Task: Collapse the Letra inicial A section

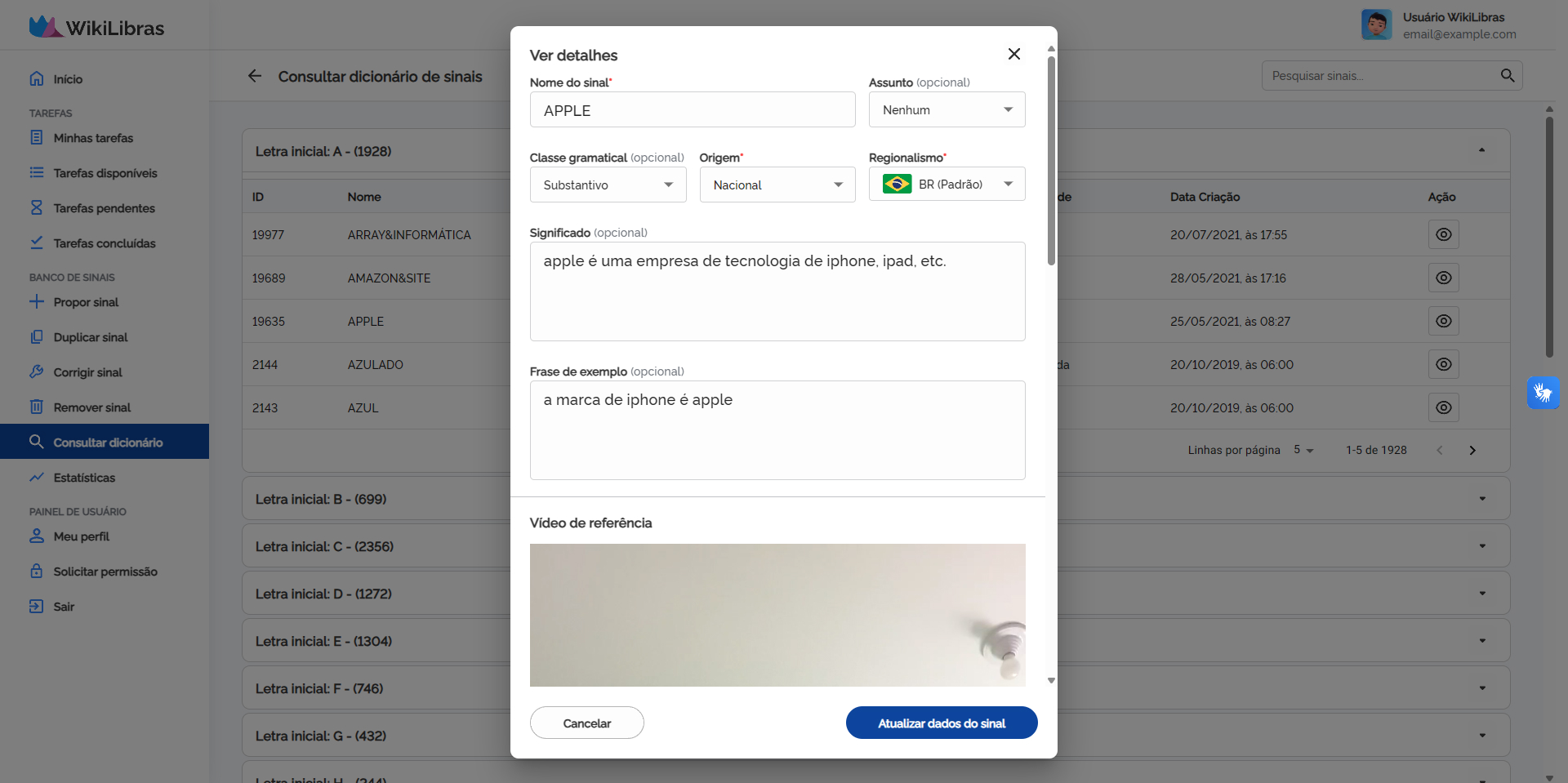Action: pos(1481,150)
